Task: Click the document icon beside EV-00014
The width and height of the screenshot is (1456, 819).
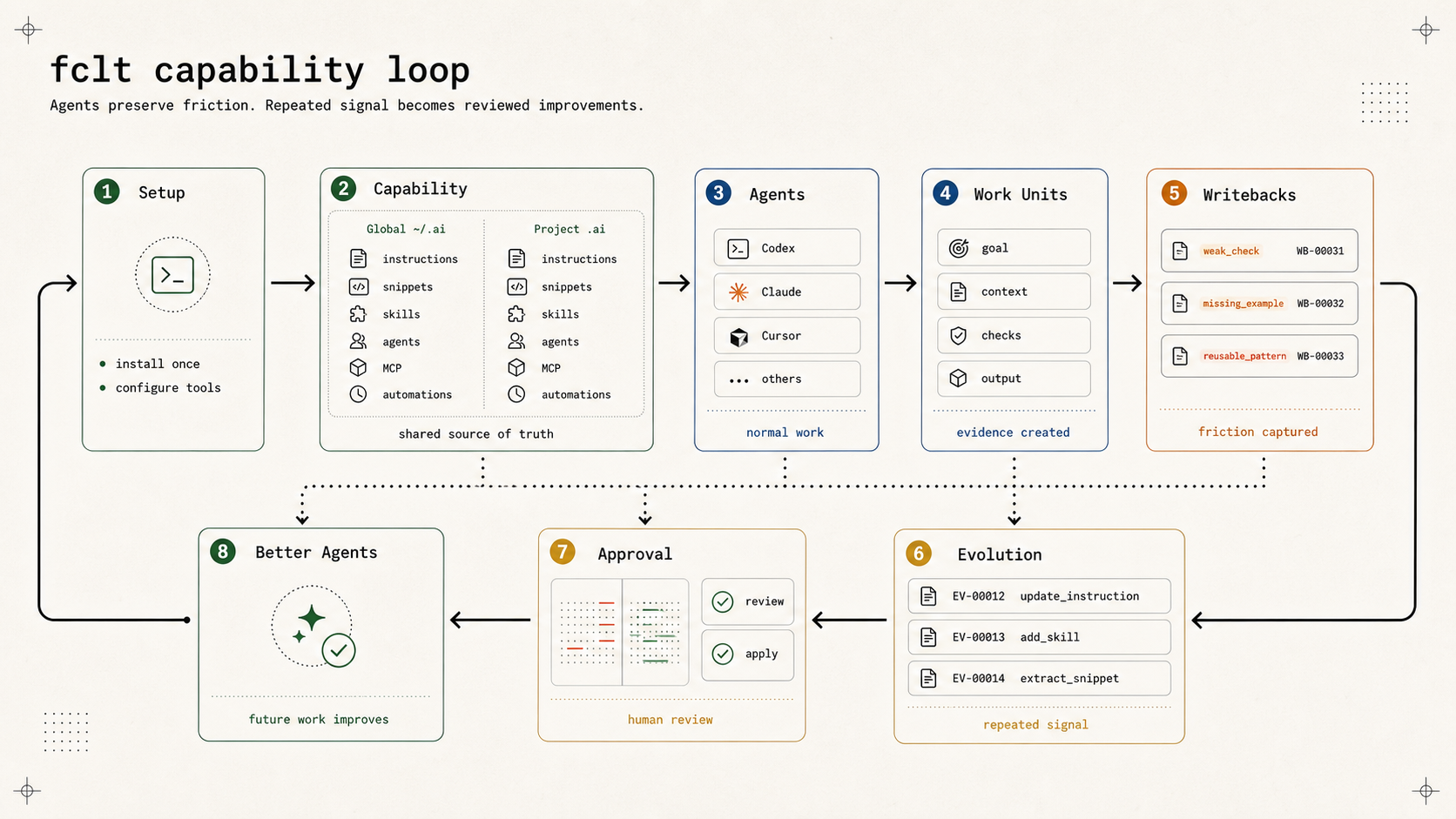Action: click(x=928, y=678)
